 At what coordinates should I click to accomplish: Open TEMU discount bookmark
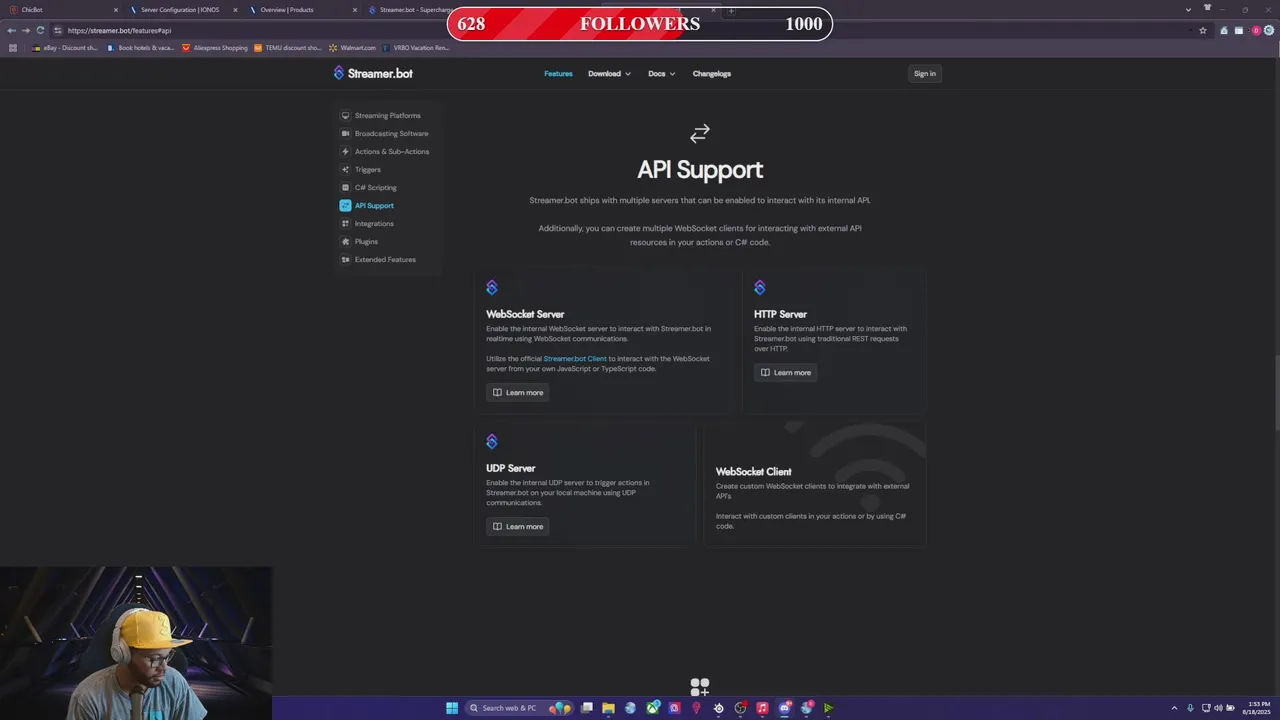click(288, 47)
